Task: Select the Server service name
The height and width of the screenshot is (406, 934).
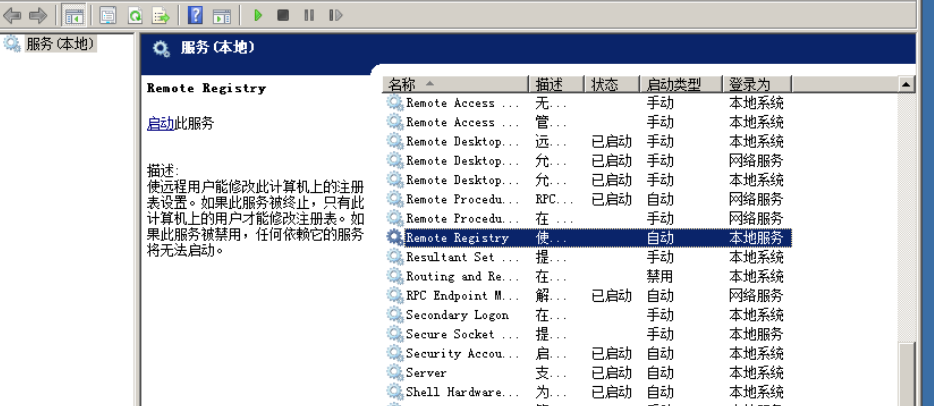Action: (426, 373)
